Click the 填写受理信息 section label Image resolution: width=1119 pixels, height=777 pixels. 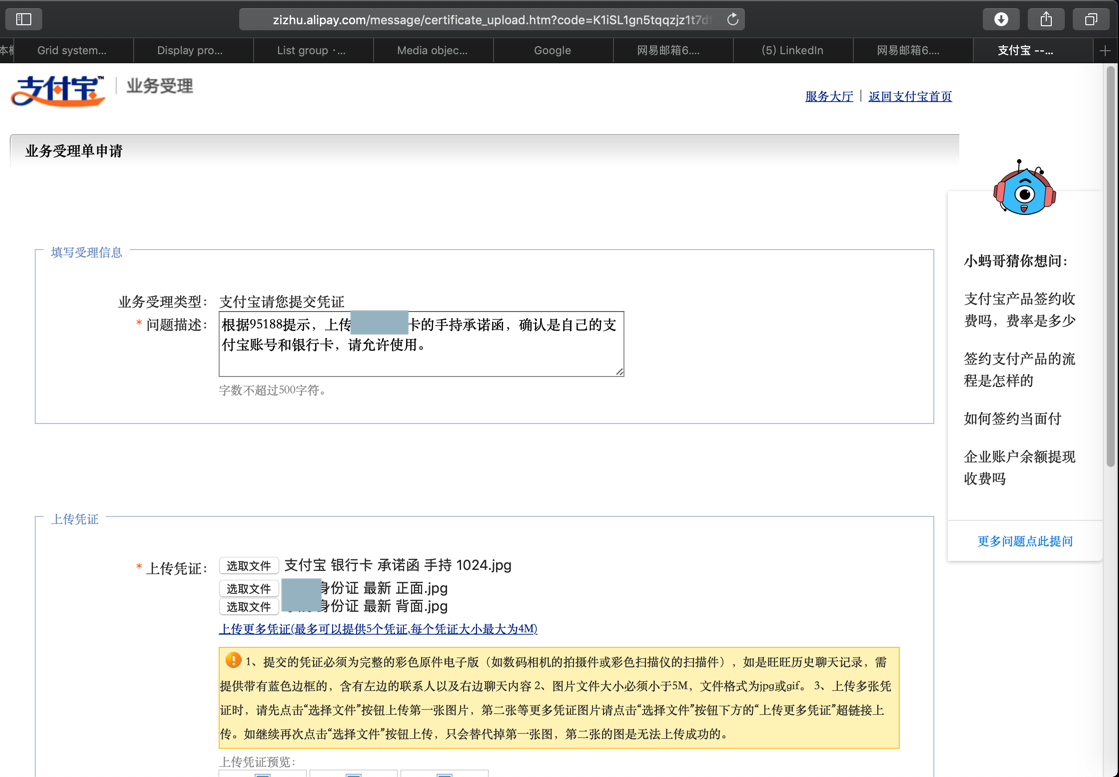(x=86, y=253)
